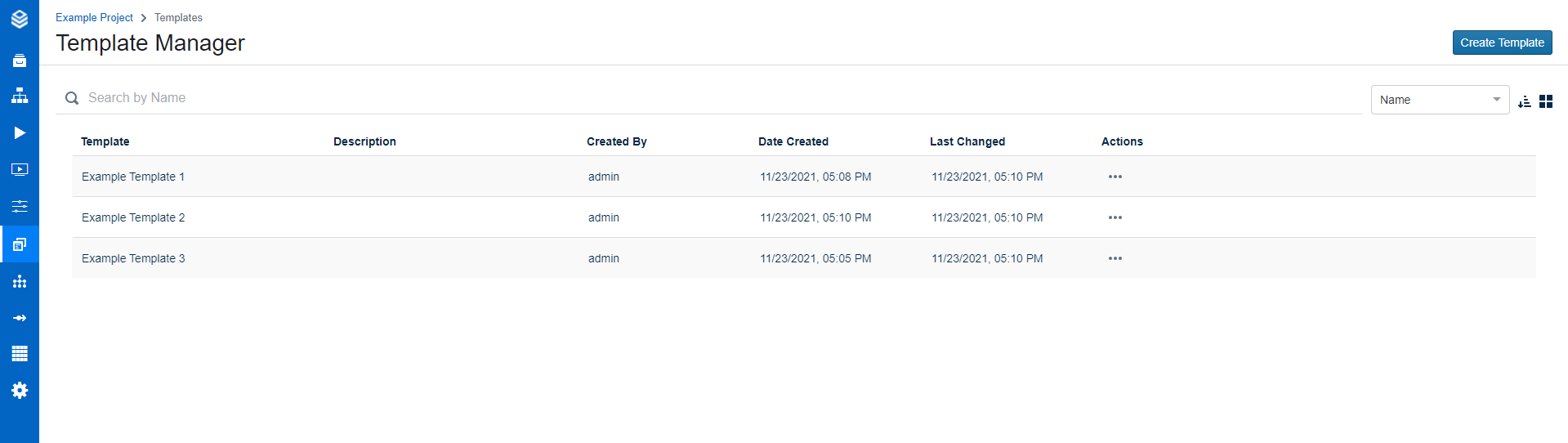Image resolution: width=1568 pixels, height=443 pixels.
Task: Click the layered-stack logo in the sidebar
Action: (x=20, y=19)
